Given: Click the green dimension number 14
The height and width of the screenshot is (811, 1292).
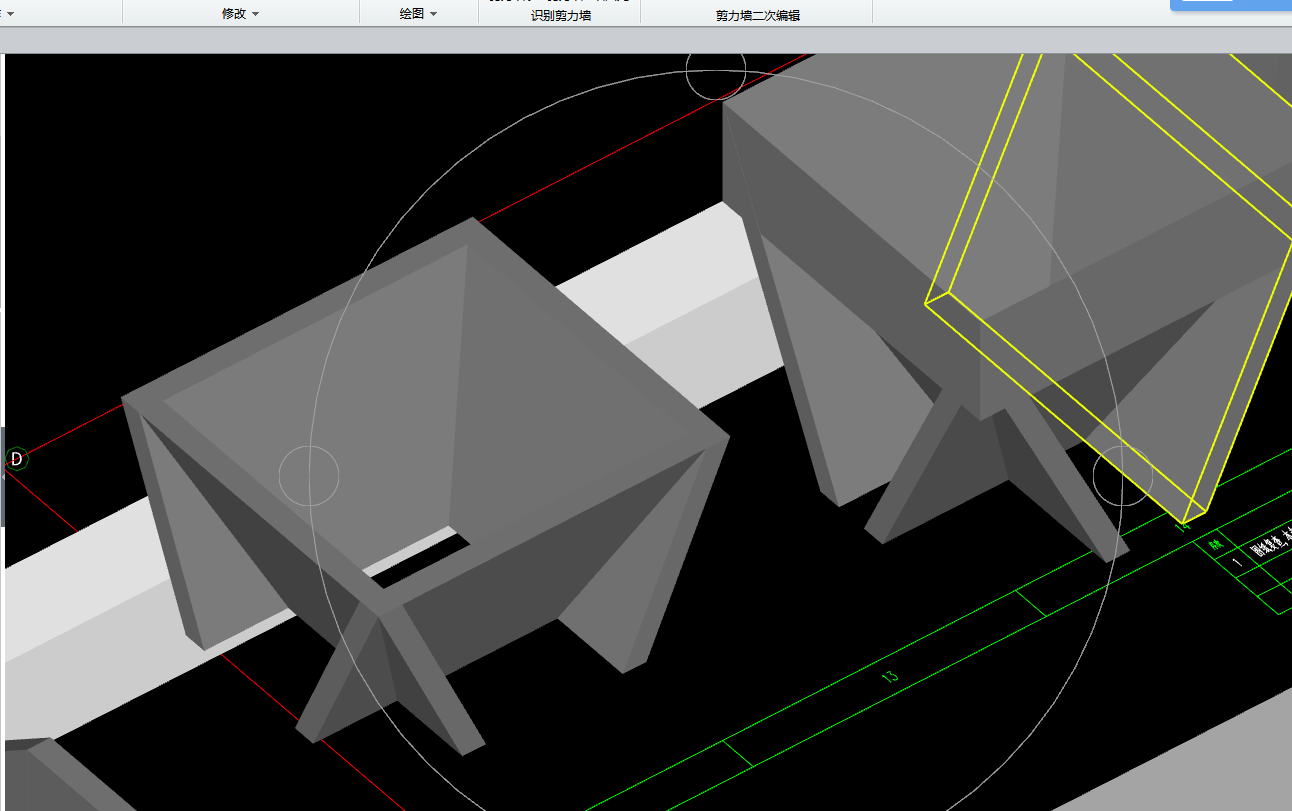Looking at the screenshot, I should coord(1183,522).
